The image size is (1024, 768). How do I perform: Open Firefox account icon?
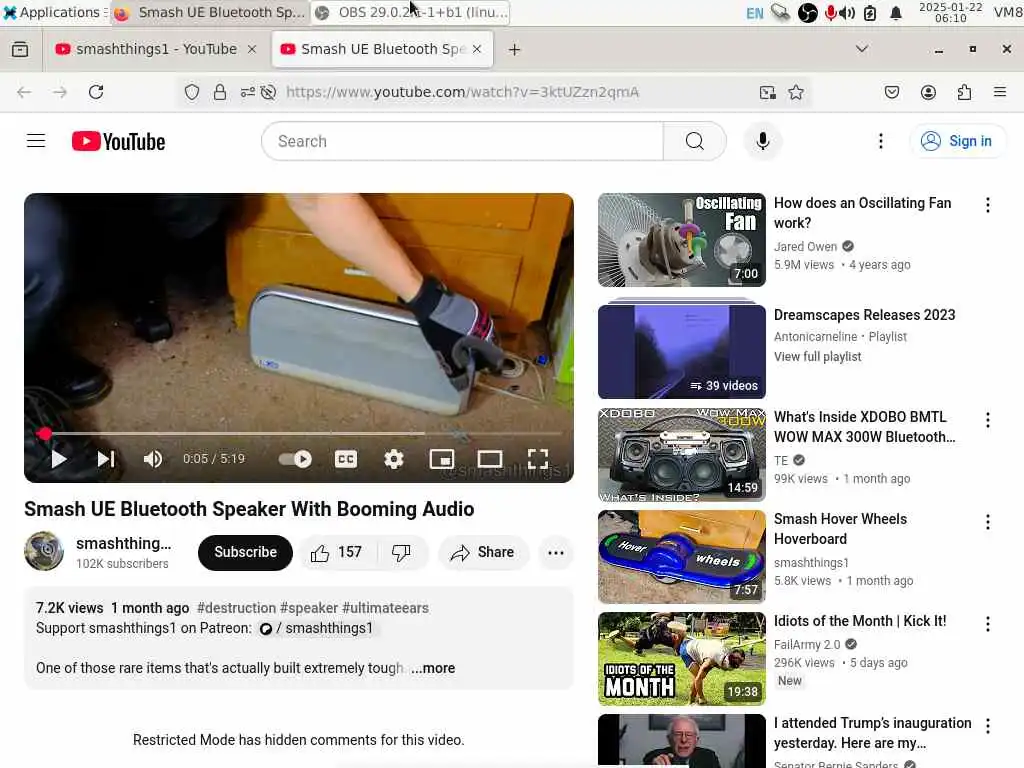point(928,92)
